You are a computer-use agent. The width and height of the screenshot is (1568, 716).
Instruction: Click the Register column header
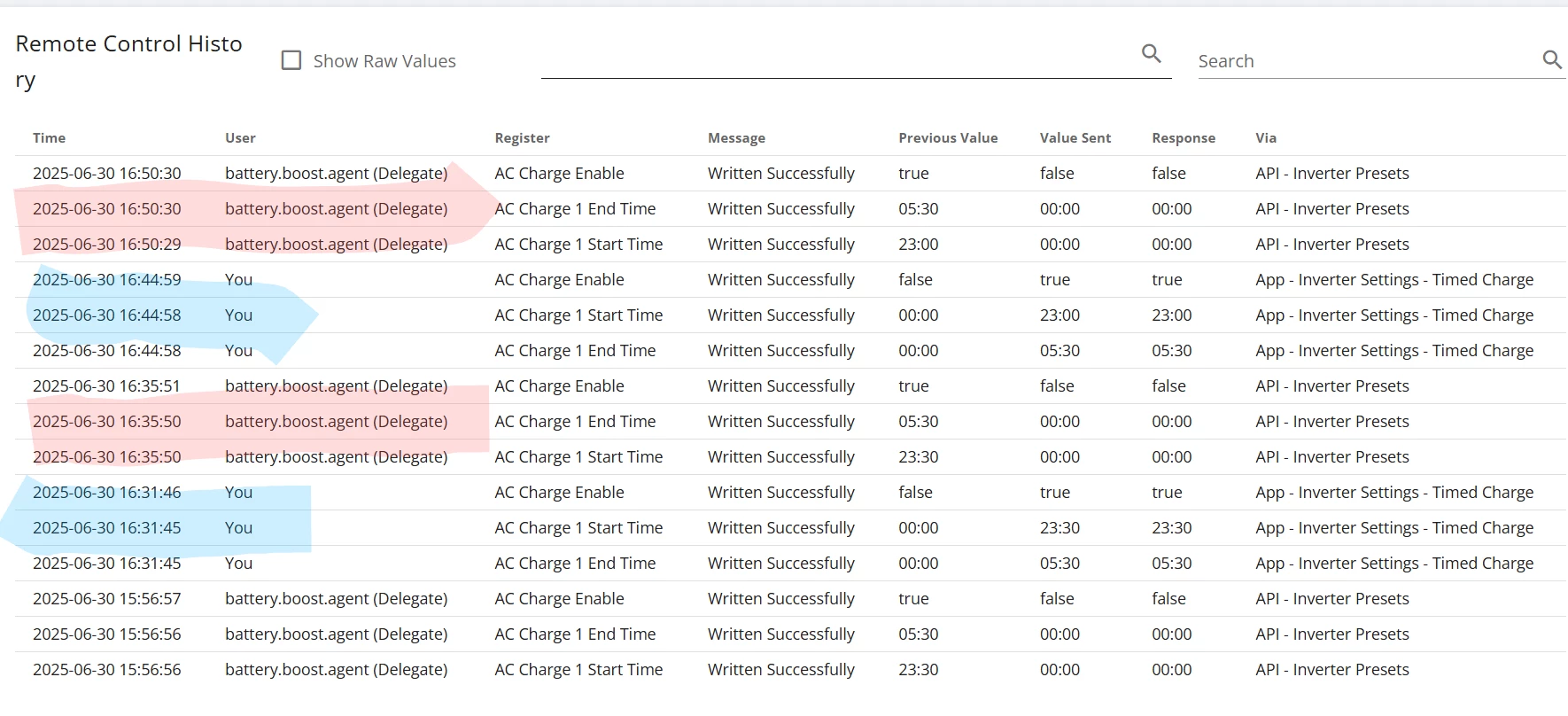[522, 138]
